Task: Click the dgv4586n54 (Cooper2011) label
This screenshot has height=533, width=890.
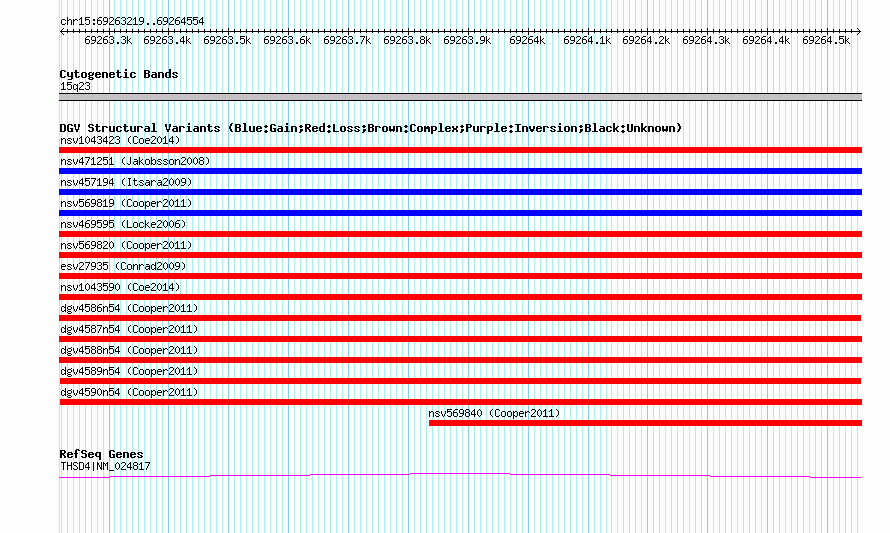Action: pos(129,308)
